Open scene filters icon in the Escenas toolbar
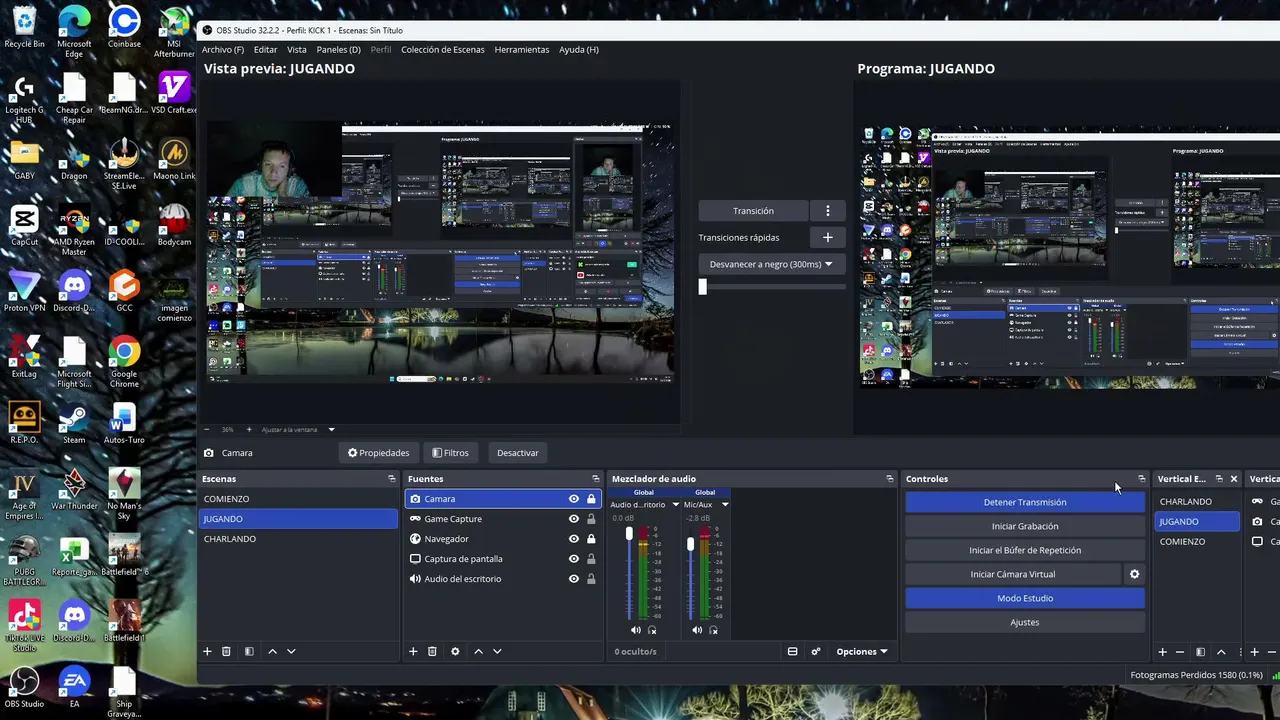 [249, 651]
